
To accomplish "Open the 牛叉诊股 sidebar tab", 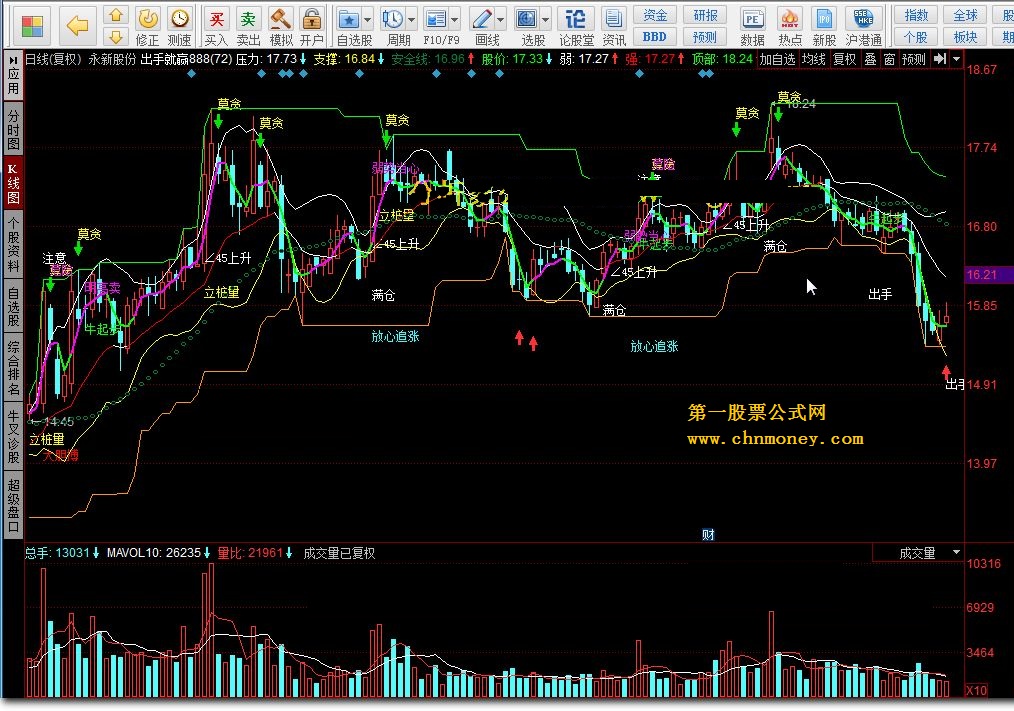I will (x=13, y=437).
